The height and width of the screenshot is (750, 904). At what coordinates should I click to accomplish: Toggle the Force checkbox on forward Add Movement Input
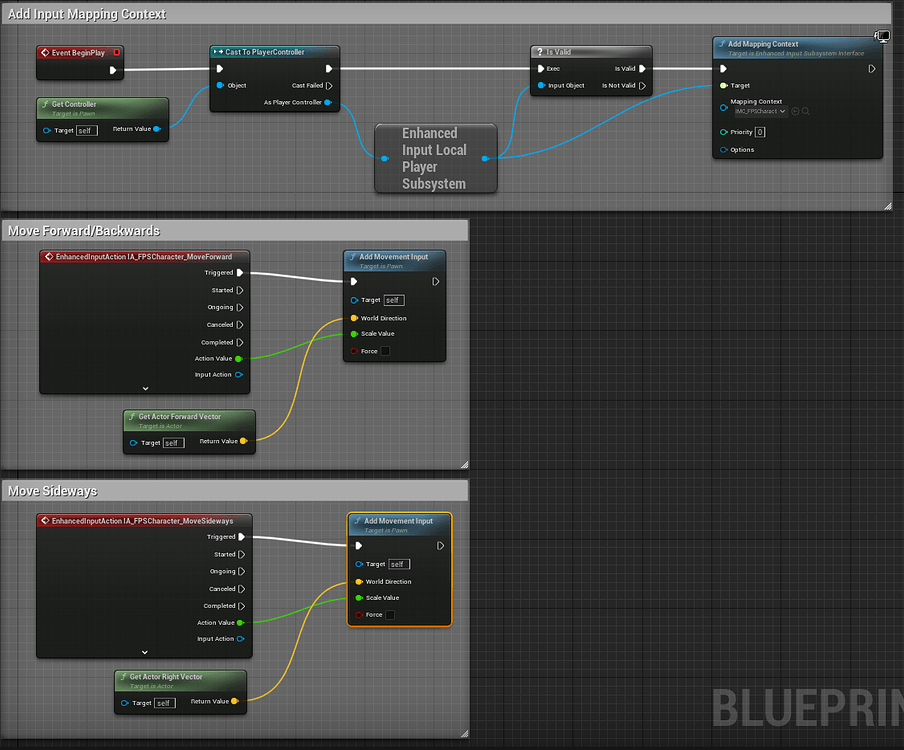click(x=385, y=350)
